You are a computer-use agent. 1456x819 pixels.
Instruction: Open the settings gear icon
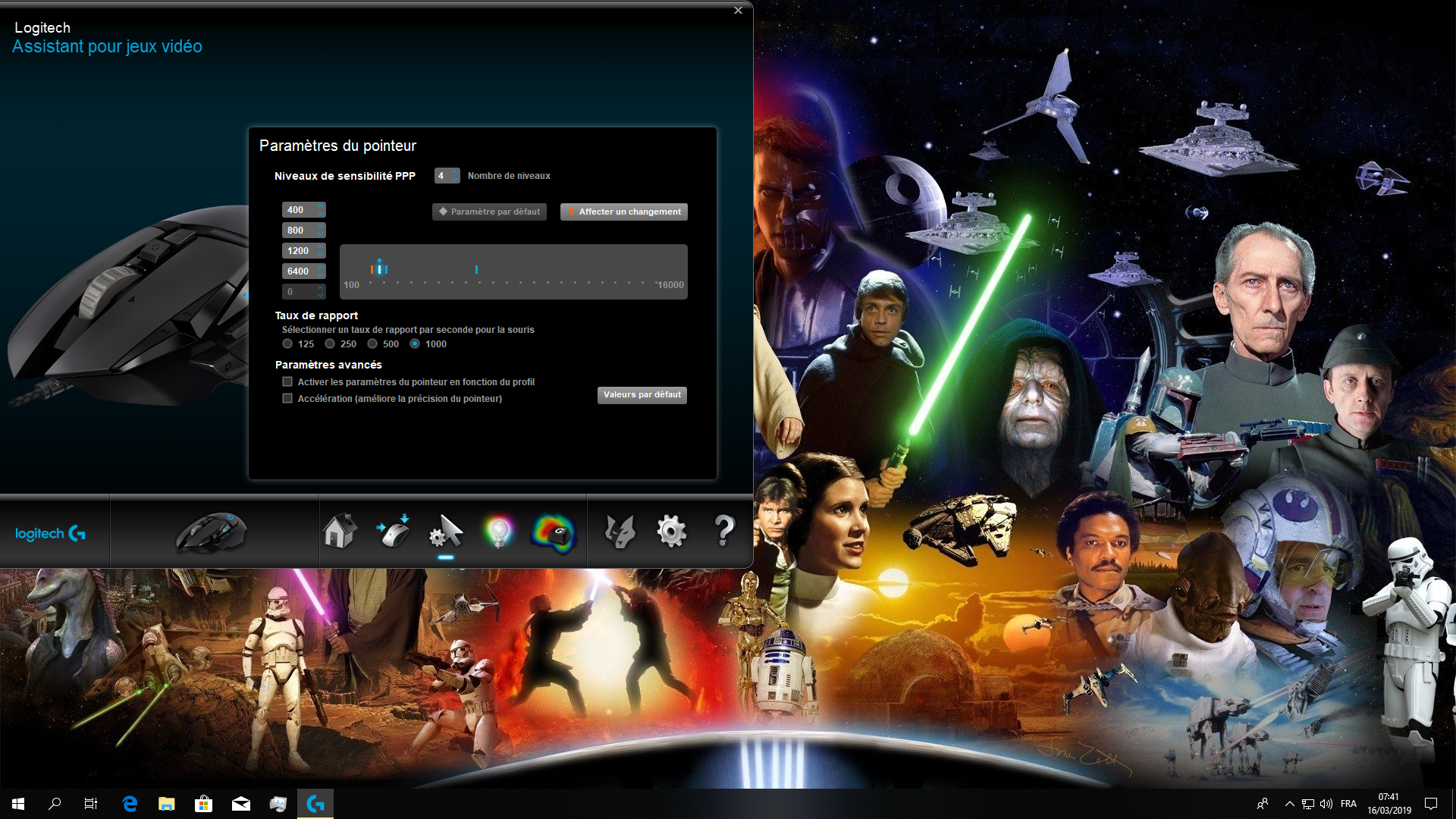(671, 531)
